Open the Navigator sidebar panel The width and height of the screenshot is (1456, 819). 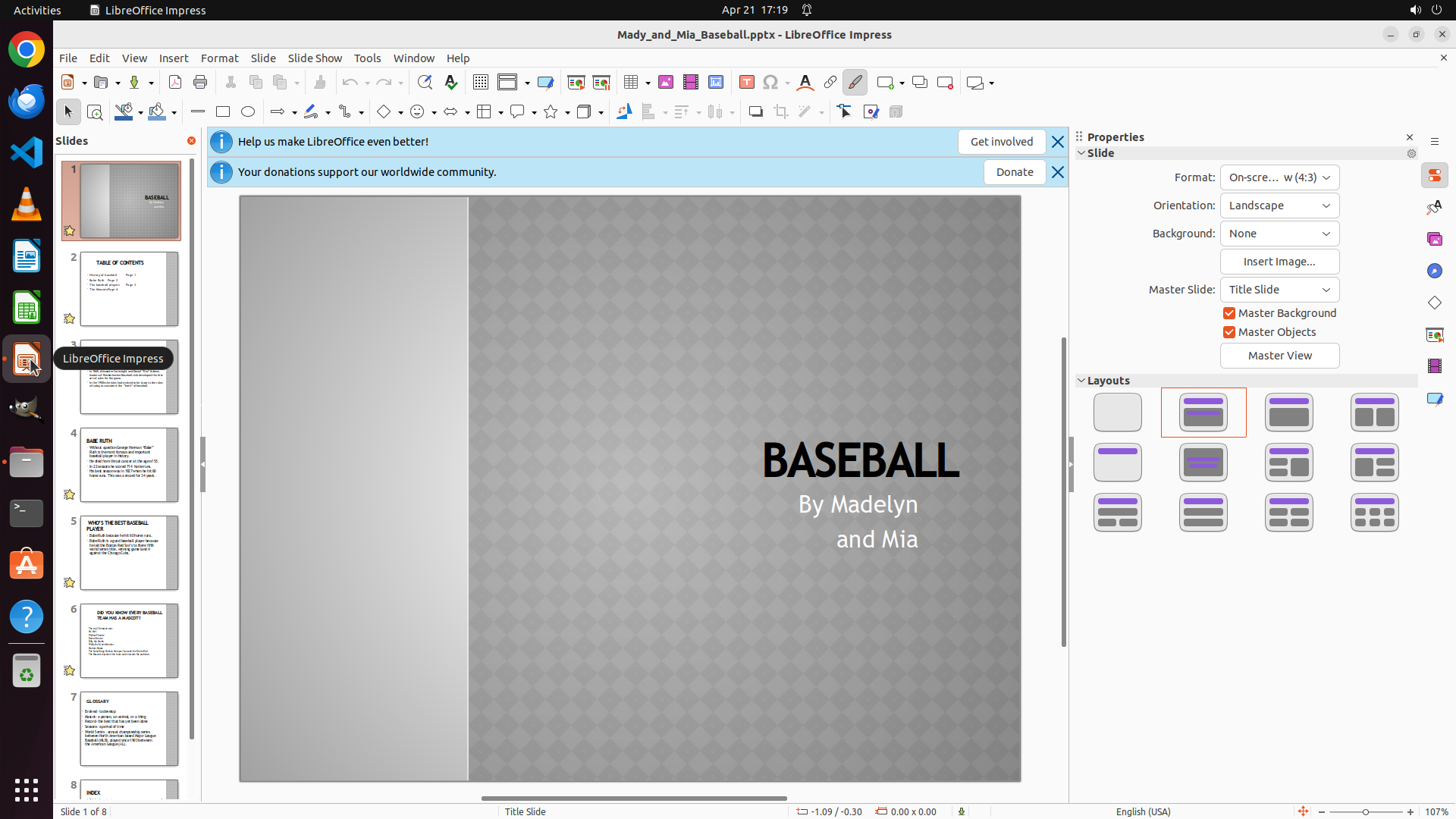coord(1434,271)
